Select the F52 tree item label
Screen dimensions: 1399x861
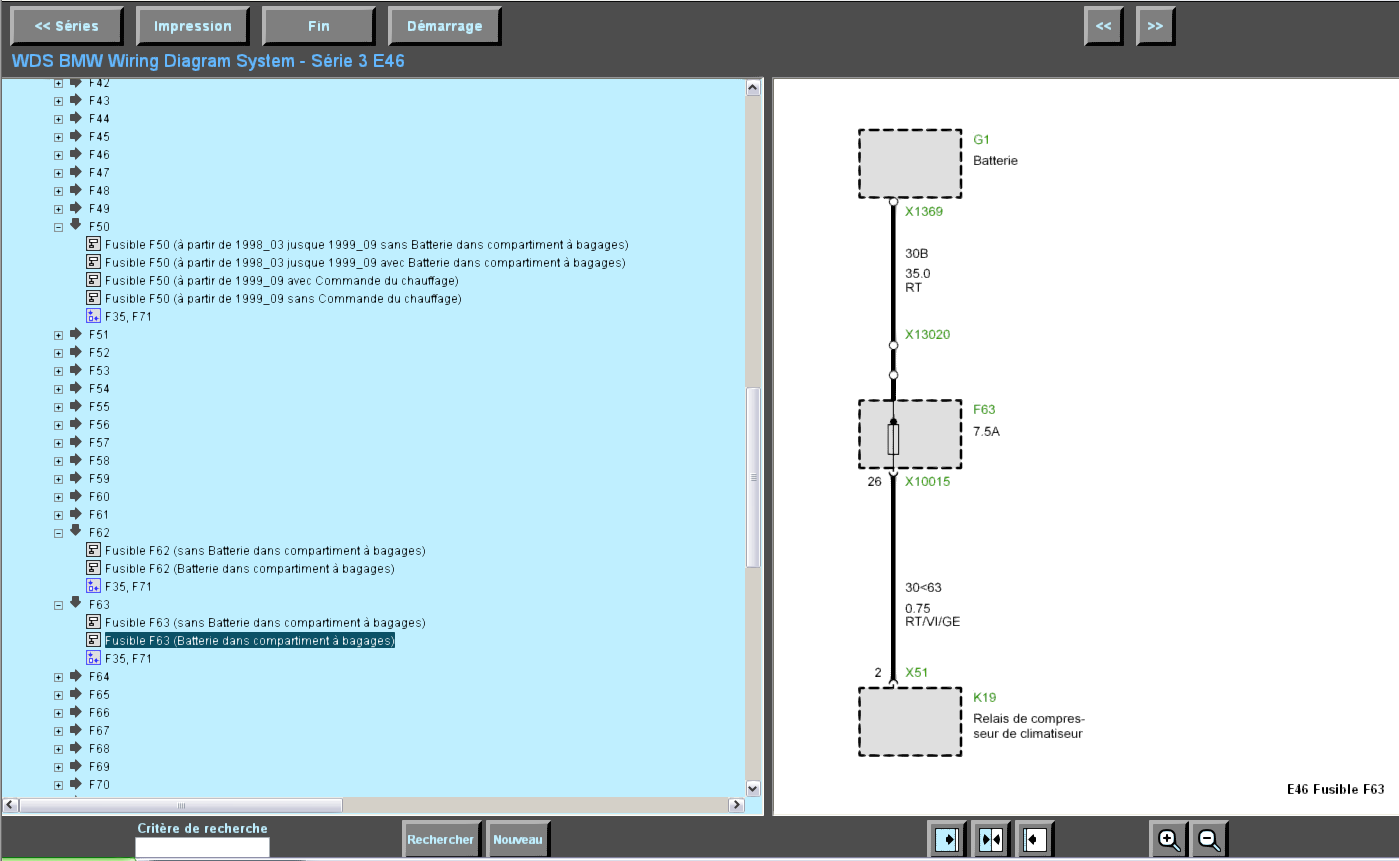[x=99, y=353]
